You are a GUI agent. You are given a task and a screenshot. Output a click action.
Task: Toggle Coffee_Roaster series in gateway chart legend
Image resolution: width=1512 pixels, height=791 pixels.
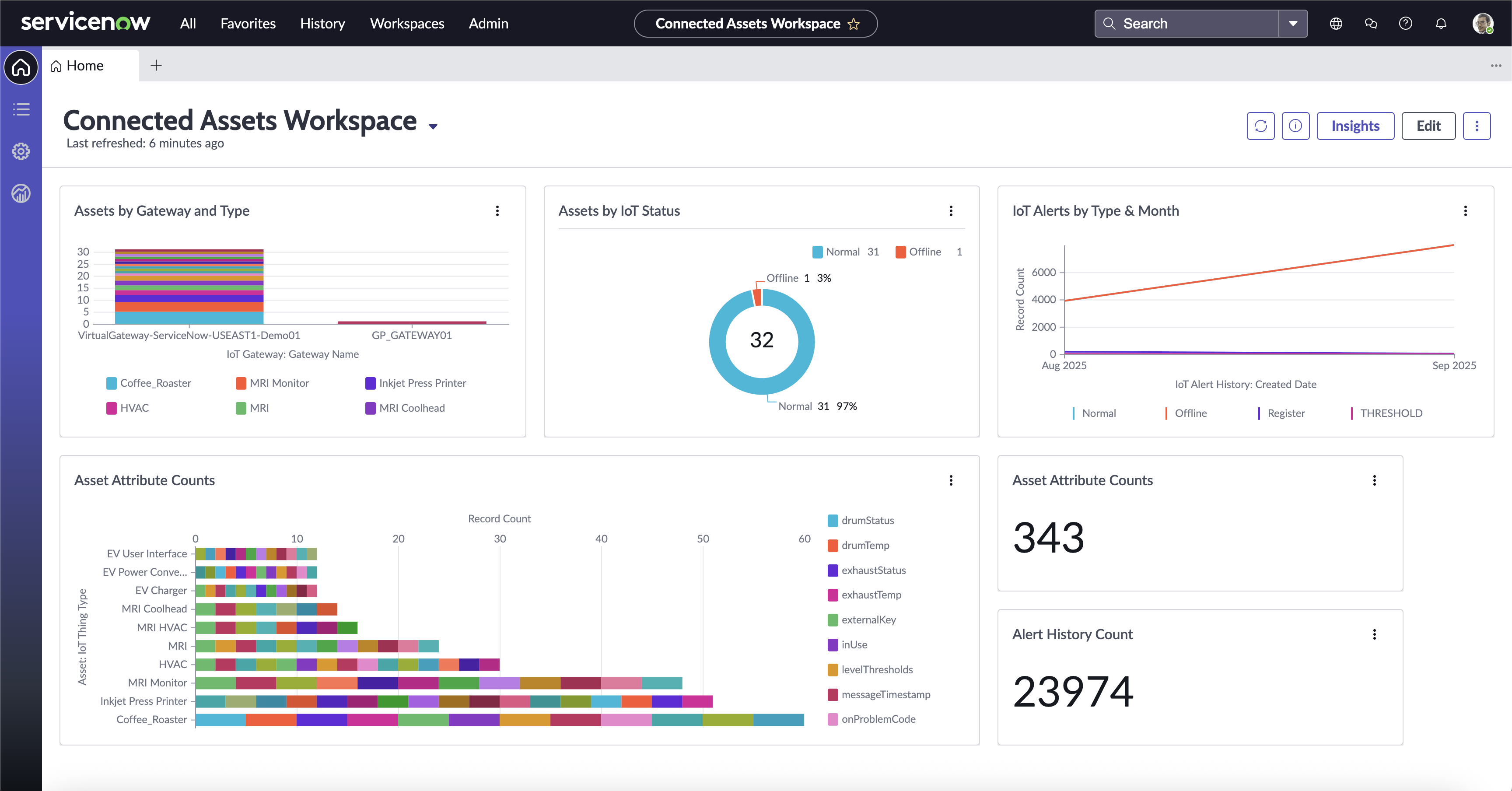[148, 383]
